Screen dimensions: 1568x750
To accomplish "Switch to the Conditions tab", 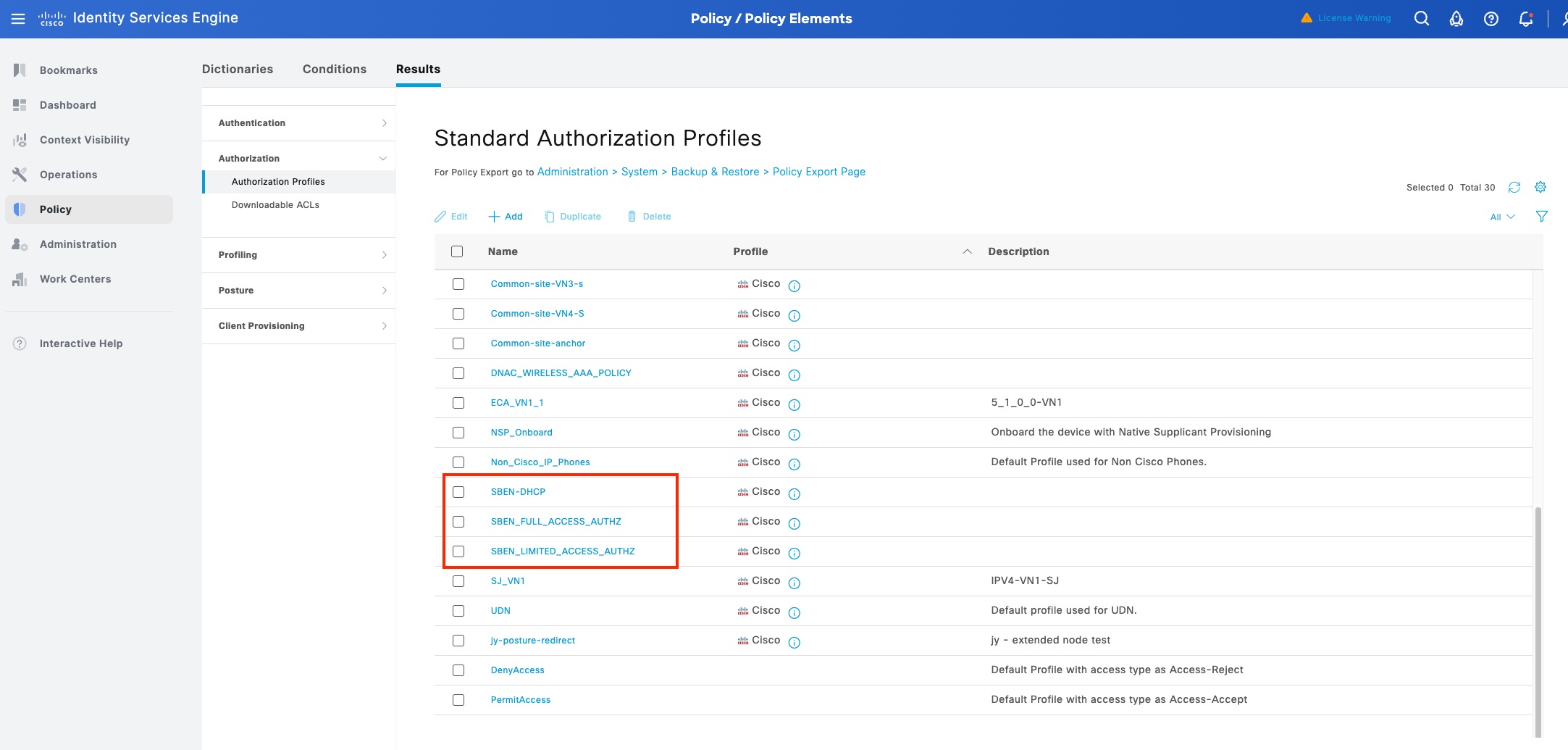I will point(334,69).
